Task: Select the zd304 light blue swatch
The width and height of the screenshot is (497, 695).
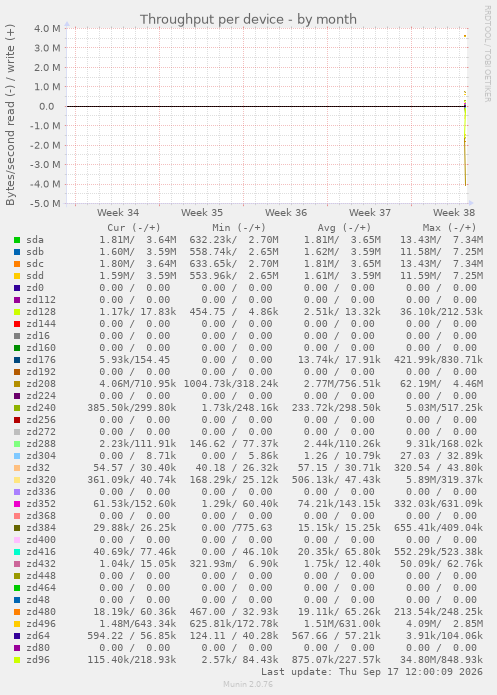Action: (x=17, y=456)
